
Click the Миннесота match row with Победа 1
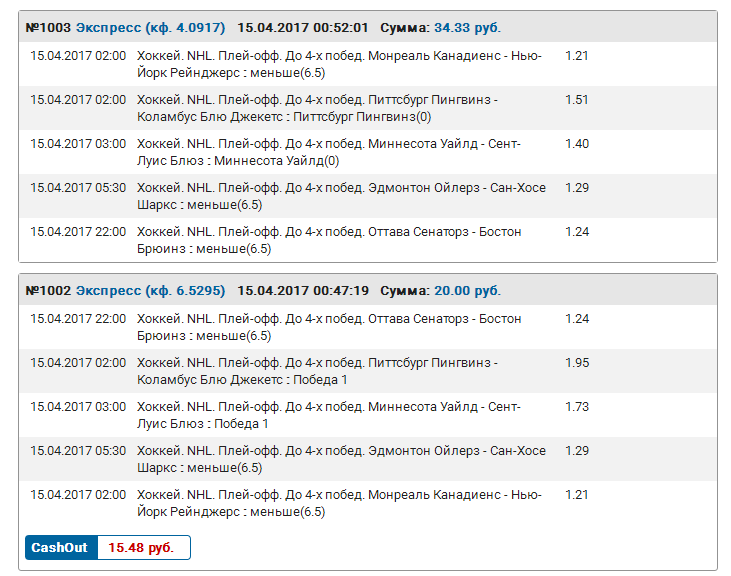pyautogui.click(x=340, y=415)
